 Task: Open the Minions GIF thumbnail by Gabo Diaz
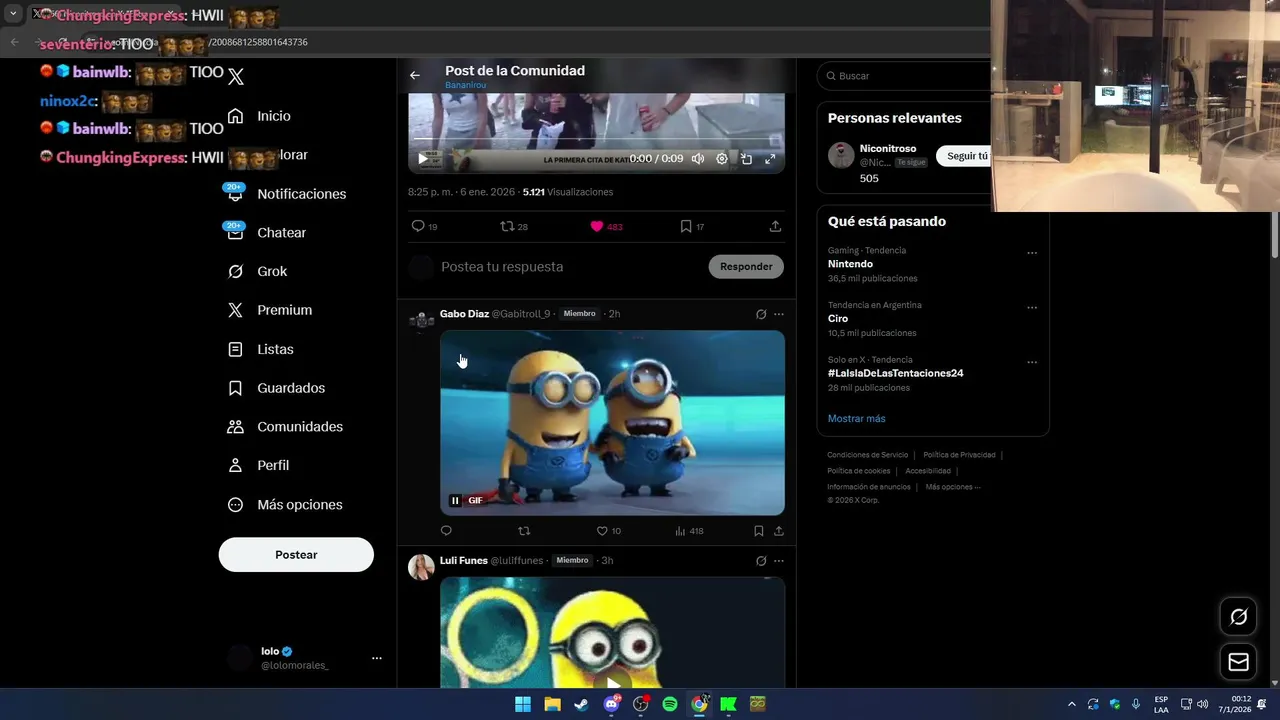(612, 423)
